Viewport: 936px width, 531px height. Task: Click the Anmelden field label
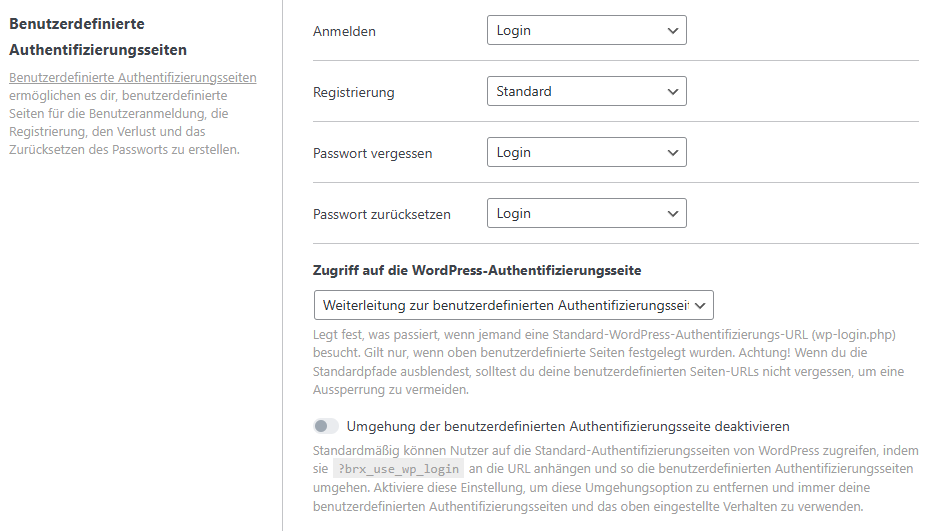[344, 32]
